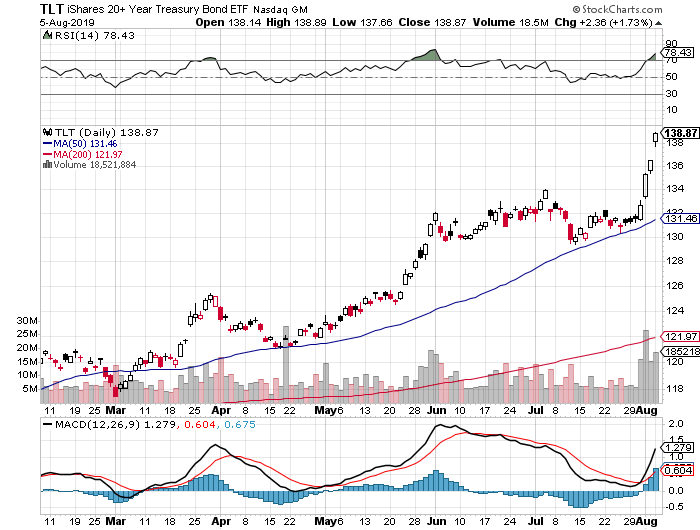700x530 pixels.
Task: Click the Volume 18,521,884 legend text
Action: (x=95, y=165)
